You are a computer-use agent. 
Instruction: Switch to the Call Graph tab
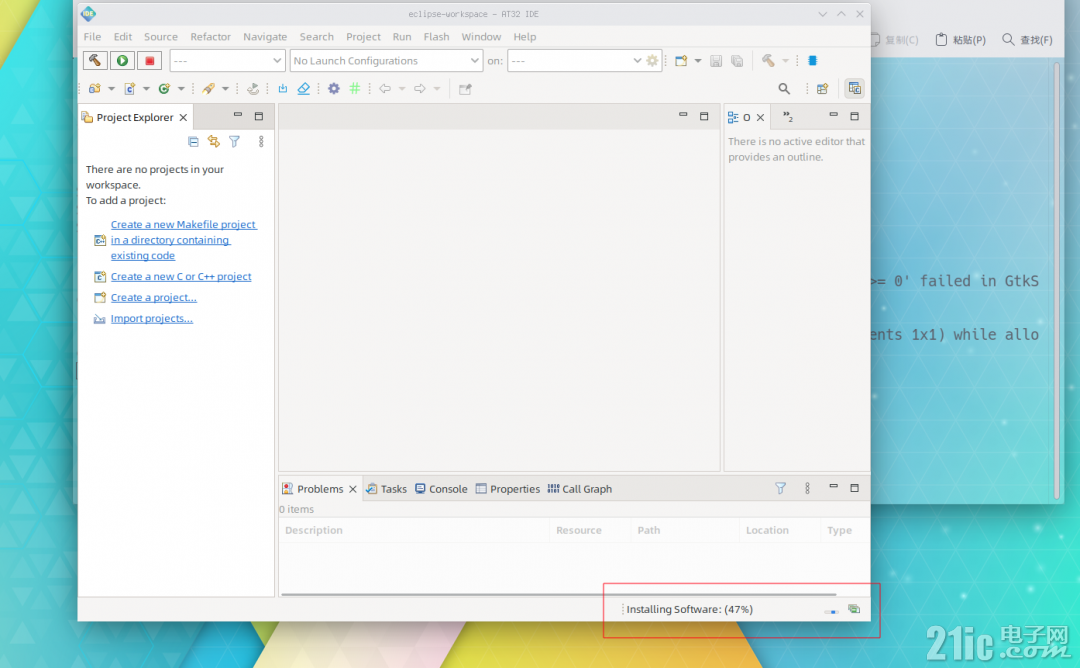579,489
